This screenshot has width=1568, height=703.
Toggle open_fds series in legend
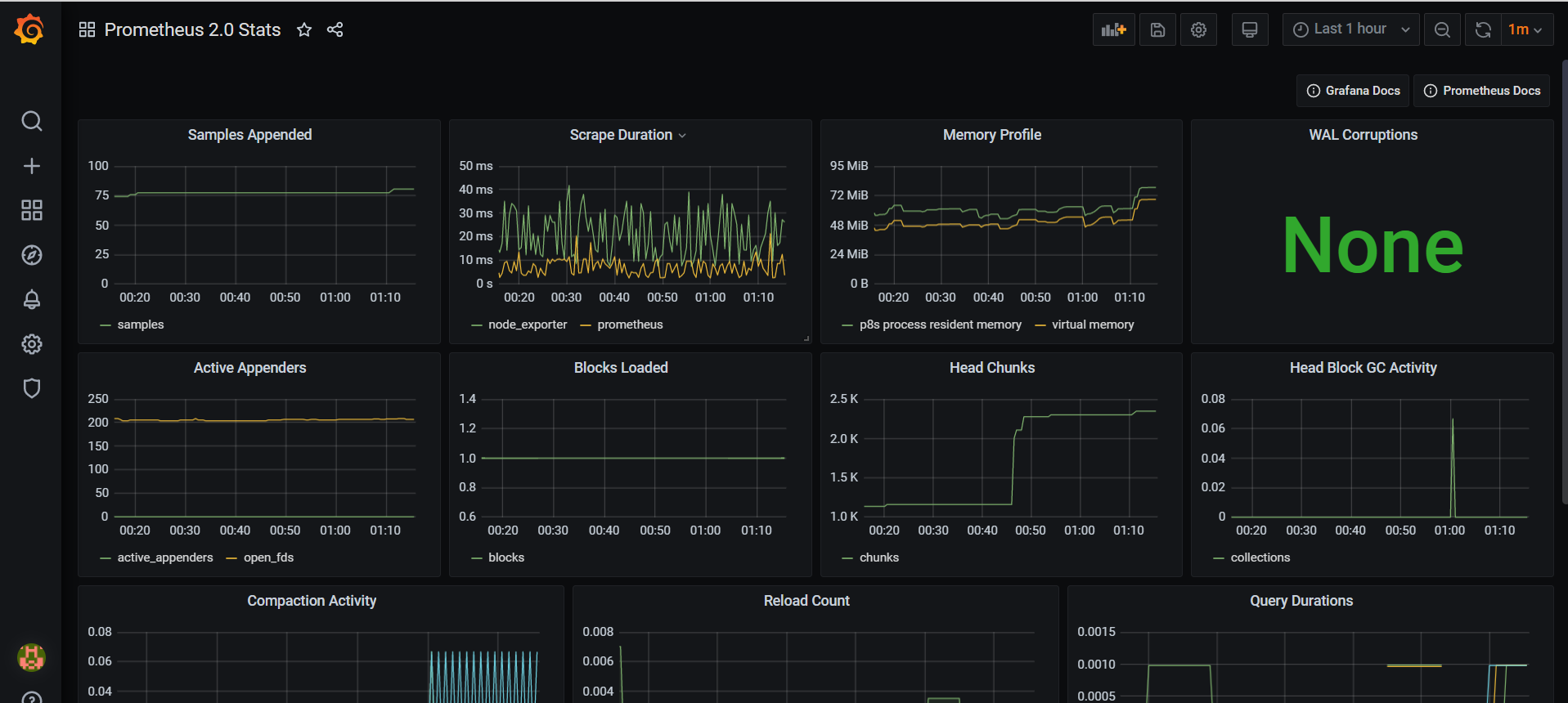(x=267, y=557)
